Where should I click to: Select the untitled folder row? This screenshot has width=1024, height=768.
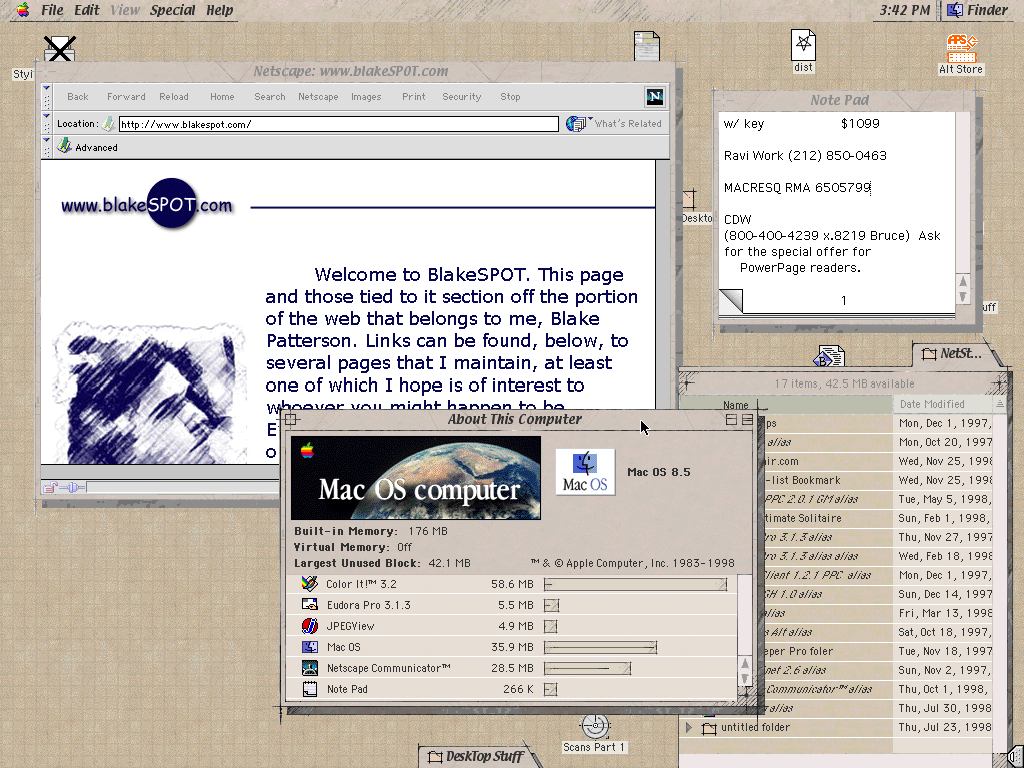(837, 728)
